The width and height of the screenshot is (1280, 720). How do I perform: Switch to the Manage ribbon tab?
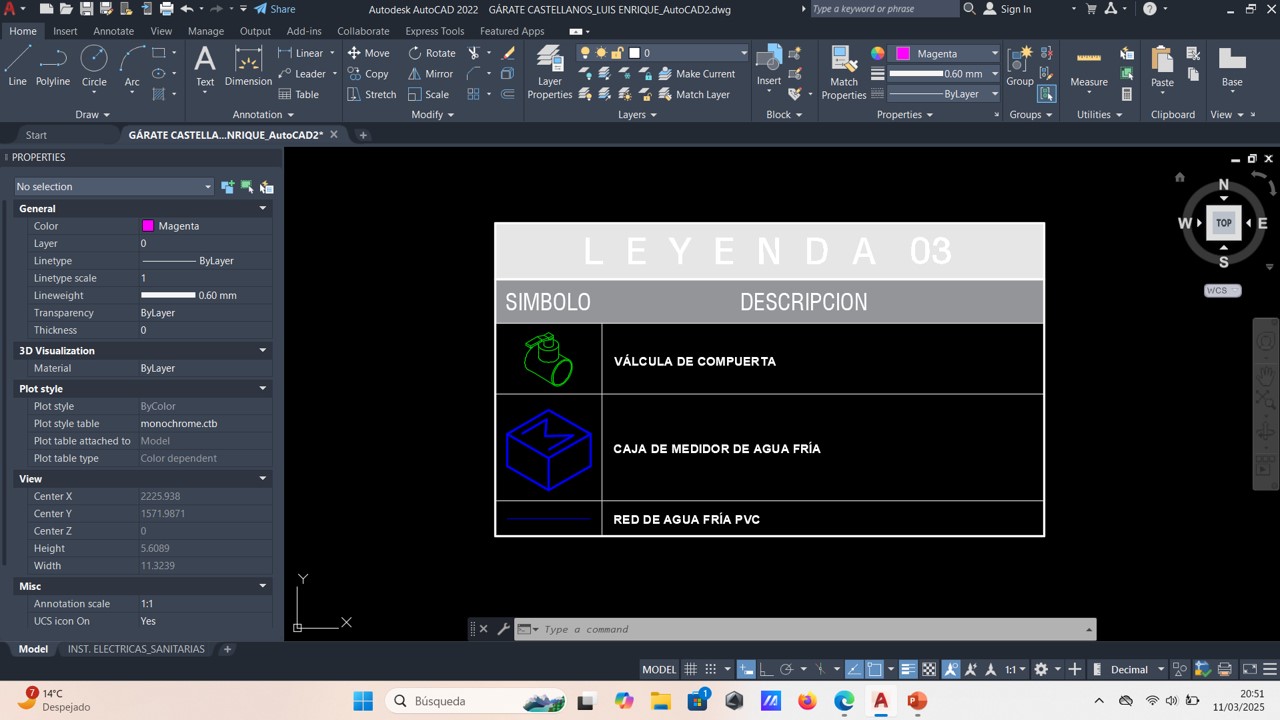coord(206,31)
